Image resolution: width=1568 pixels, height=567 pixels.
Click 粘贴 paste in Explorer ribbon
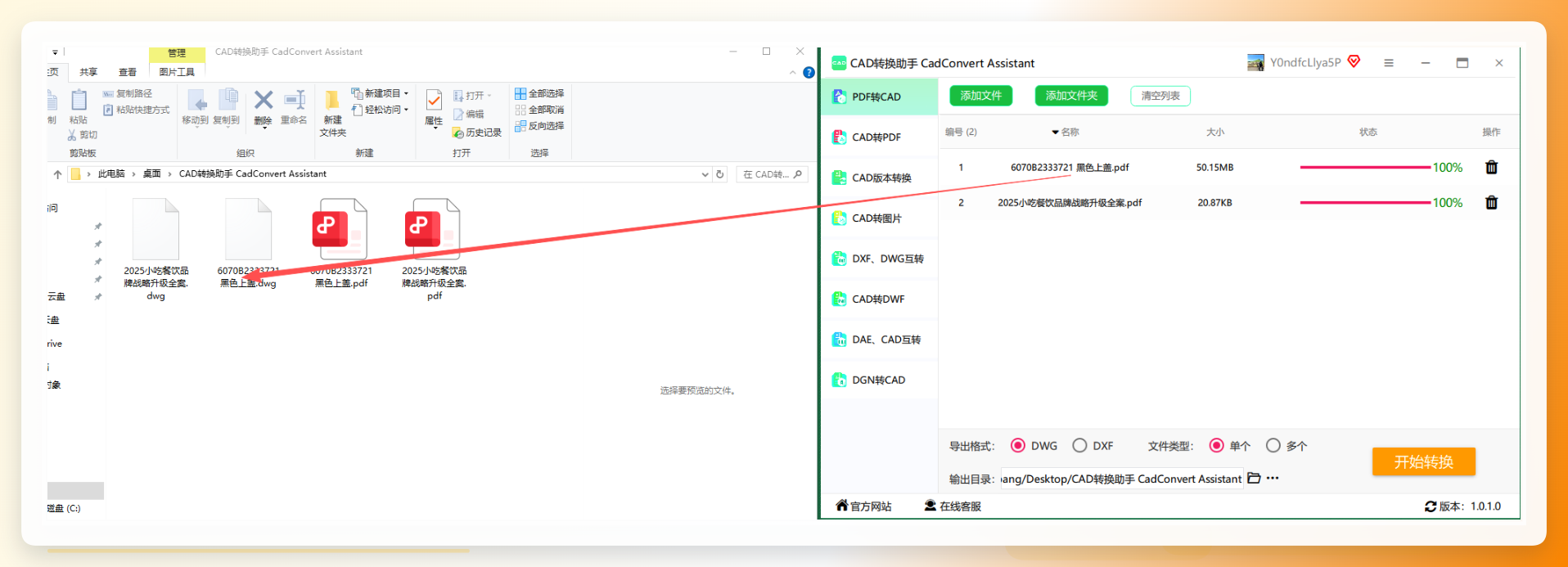tap(79, 107)
